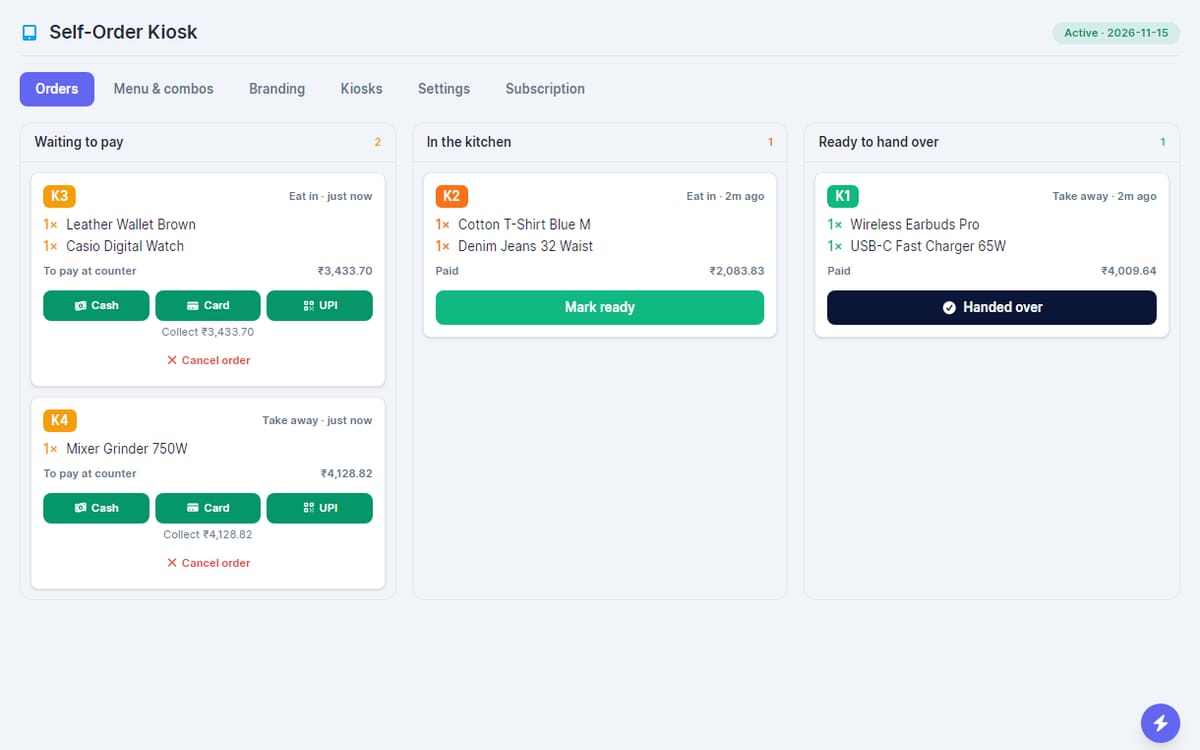Select the Cotton T-Shirt Blue M item
The height and width of the screenshot is (750, 1200).
pos(524,224)
